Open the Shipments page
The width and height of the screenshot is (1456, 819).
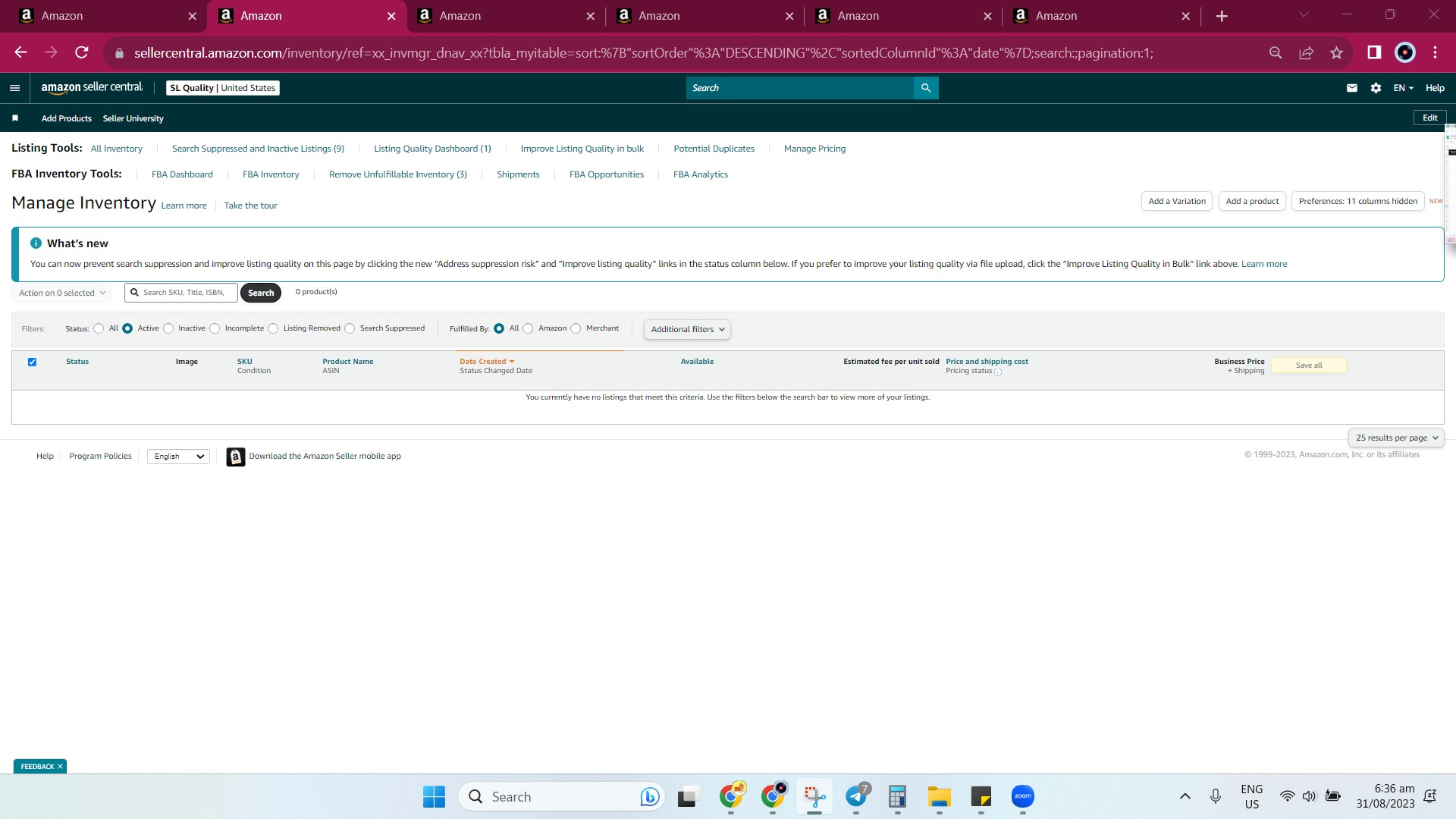click(x=518, y=174)
